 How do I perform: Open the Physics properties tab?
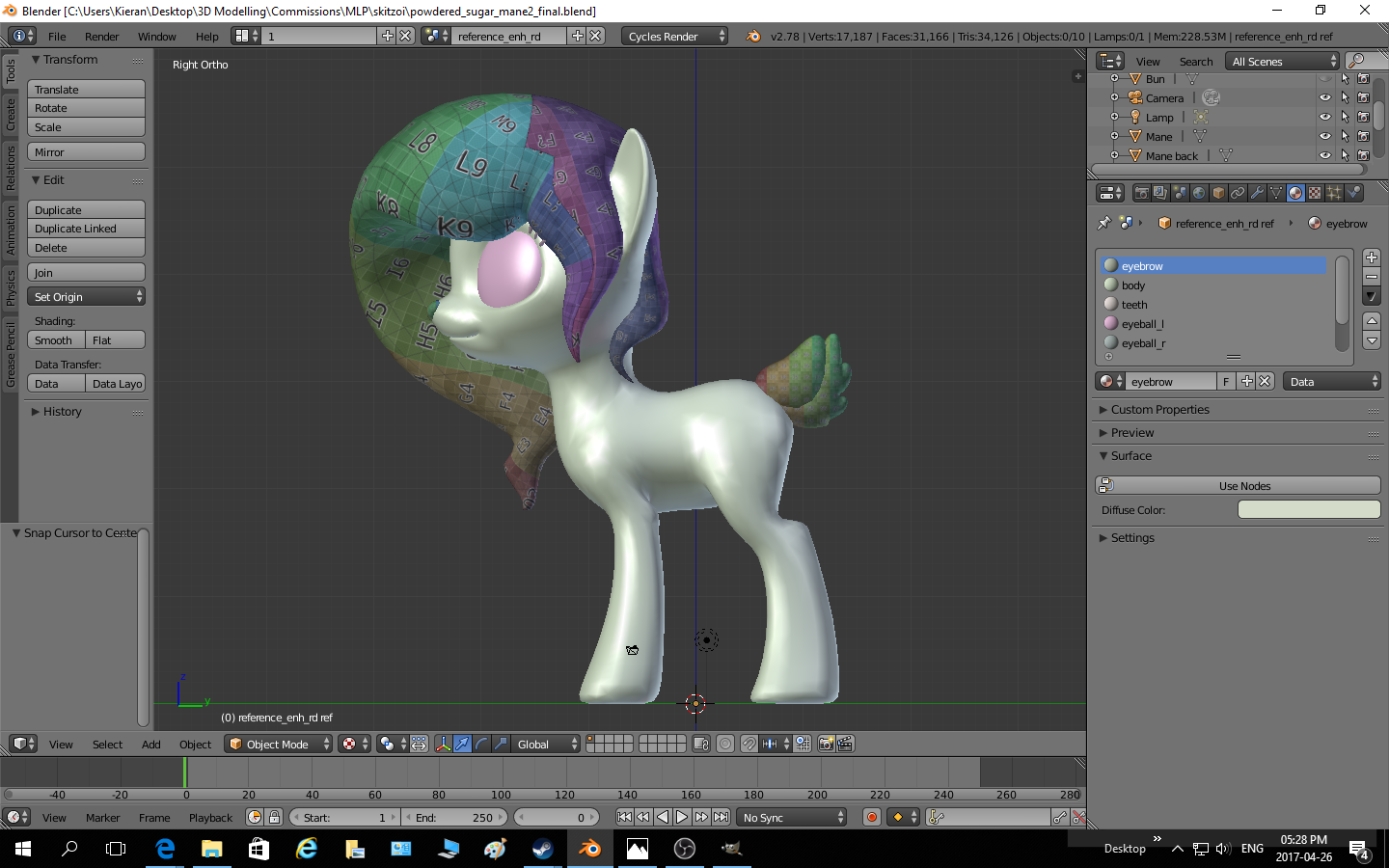pyautogui.click(x=1353, y=193)
